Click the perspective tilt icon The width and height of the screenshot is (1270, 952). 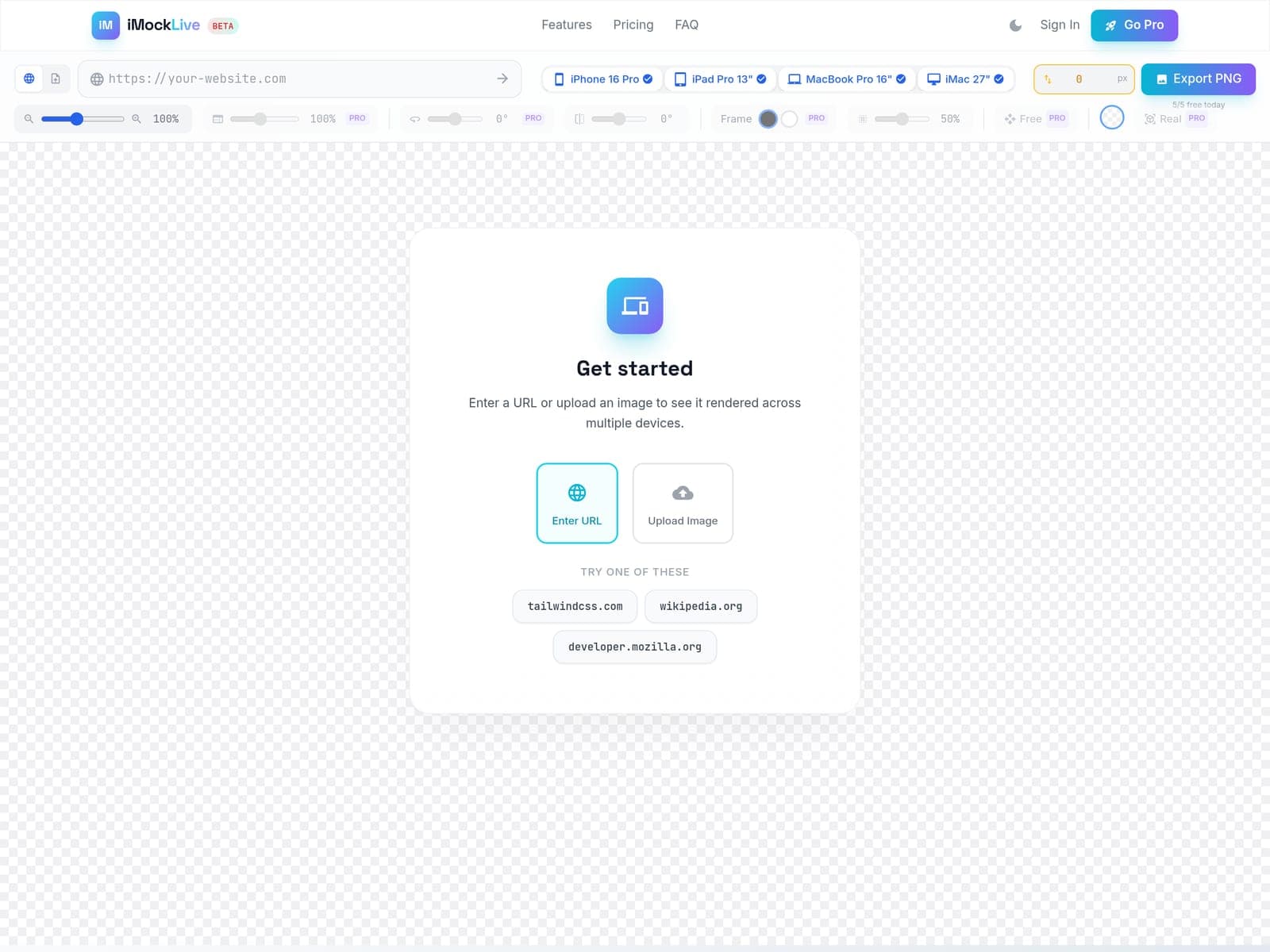pyautogui.click(x=579, y=119)
